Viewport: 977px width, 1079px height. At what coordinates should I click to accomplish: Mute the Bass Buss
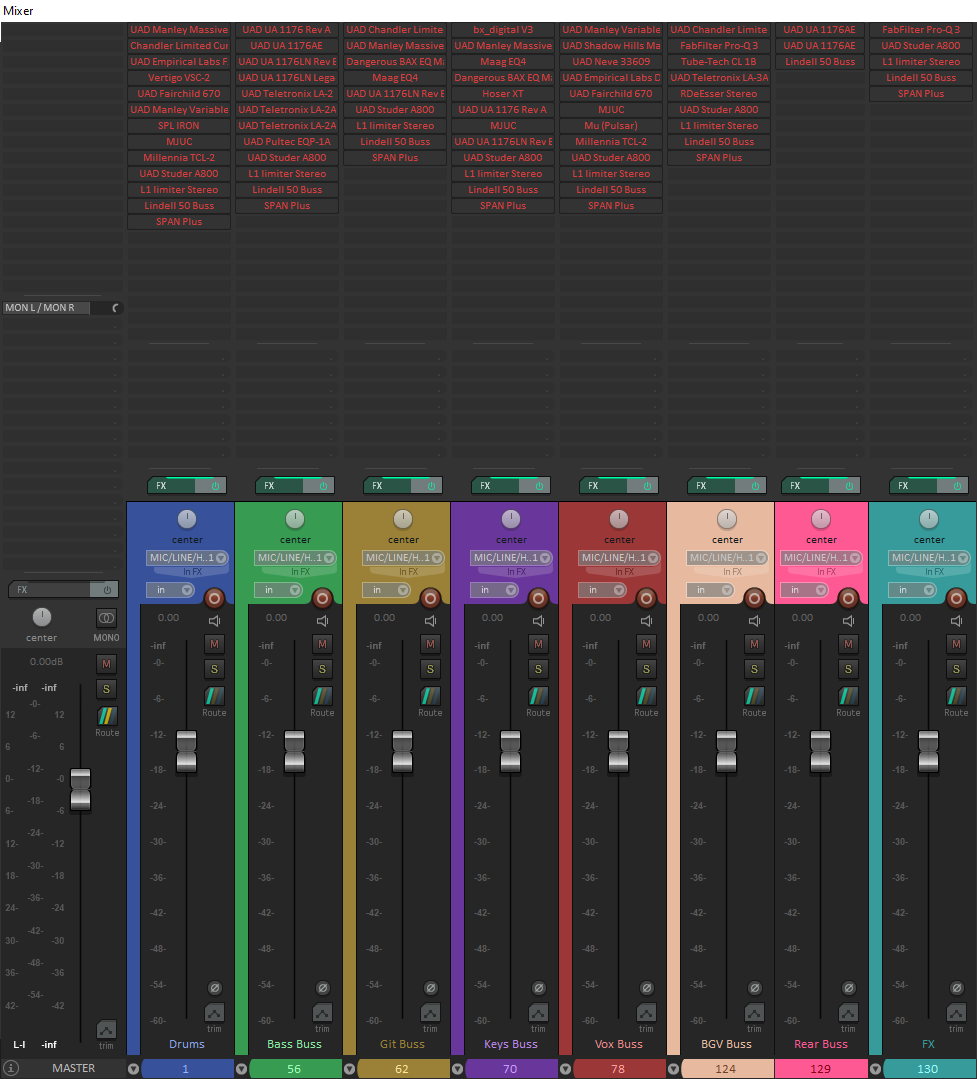pyautogui.click(x=322, y=644)
